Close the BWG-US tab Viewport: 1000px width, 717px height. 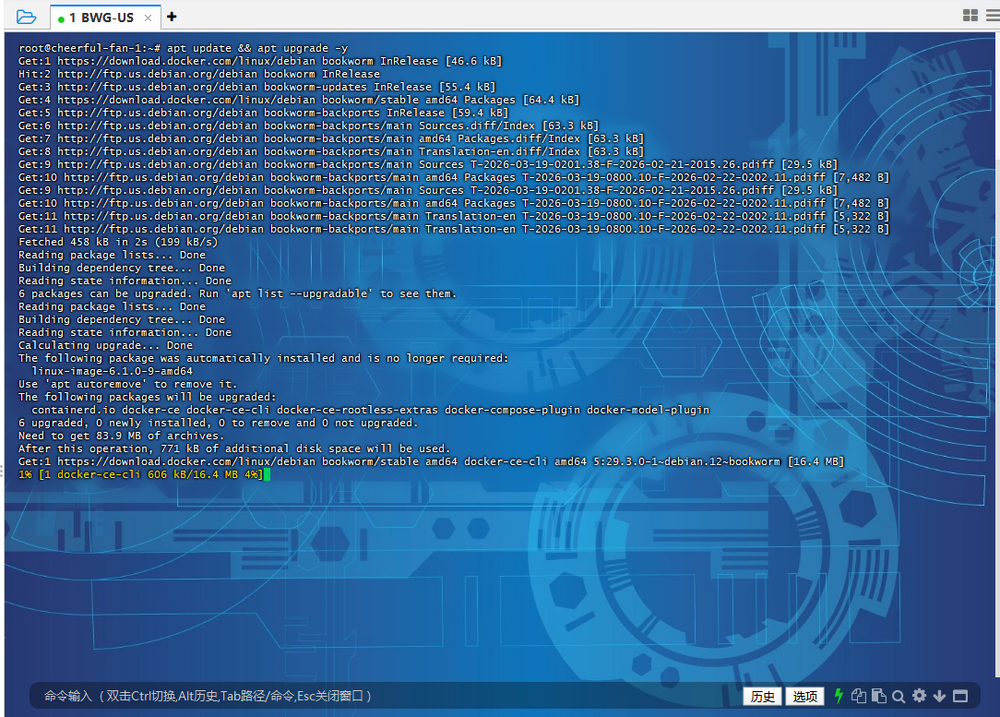pos(148,17)
